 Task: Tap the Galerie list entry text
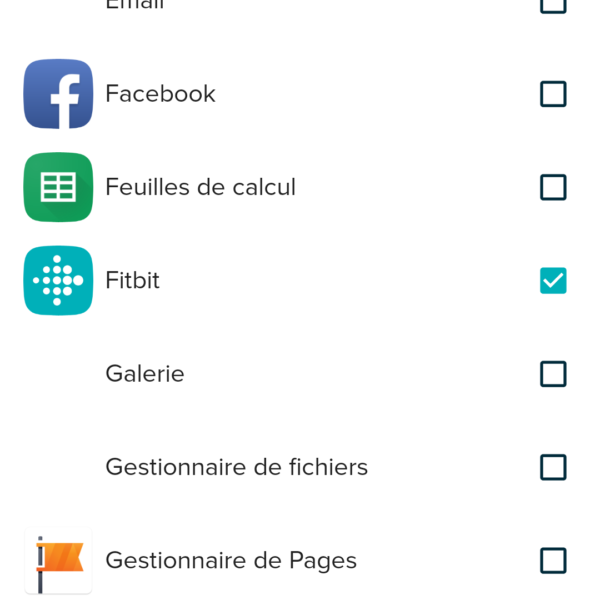coord(145,374)
